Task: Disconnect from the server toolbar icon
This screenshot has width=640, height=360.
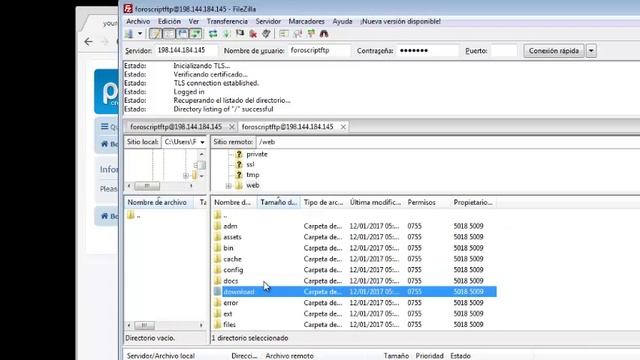Action: click(x=253, y=34)
